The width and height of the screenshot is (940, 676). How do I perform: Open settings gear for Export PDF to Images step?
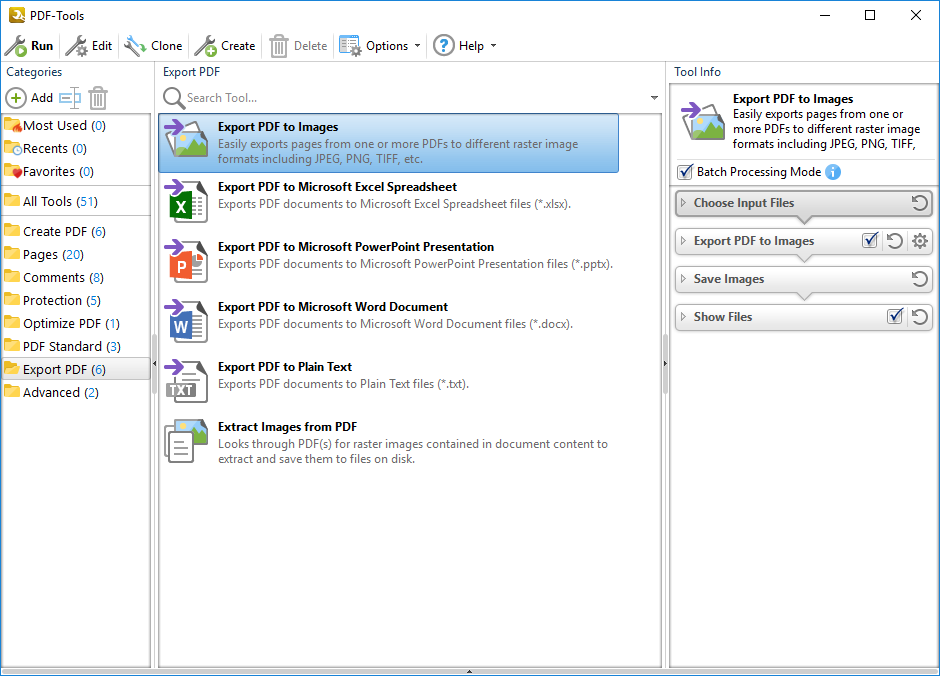tap(920, 241)
